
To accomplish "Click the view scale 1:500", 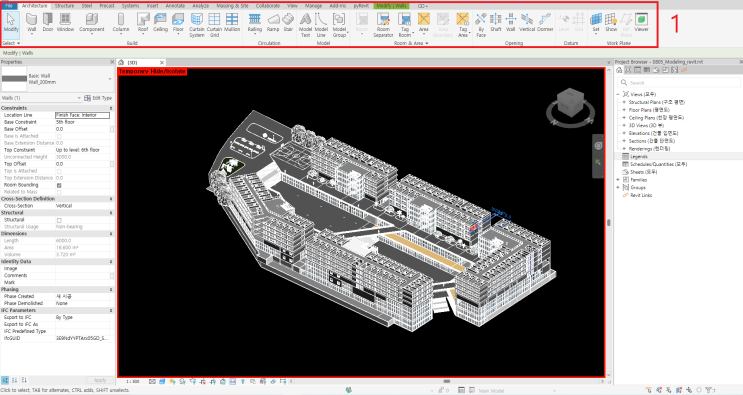I will 133,381.
